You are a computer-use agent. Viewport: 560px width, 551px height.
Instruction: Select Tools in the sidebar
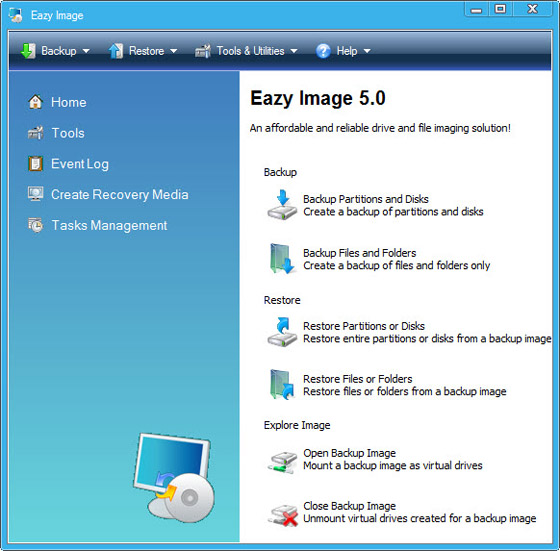click(68, 133)
